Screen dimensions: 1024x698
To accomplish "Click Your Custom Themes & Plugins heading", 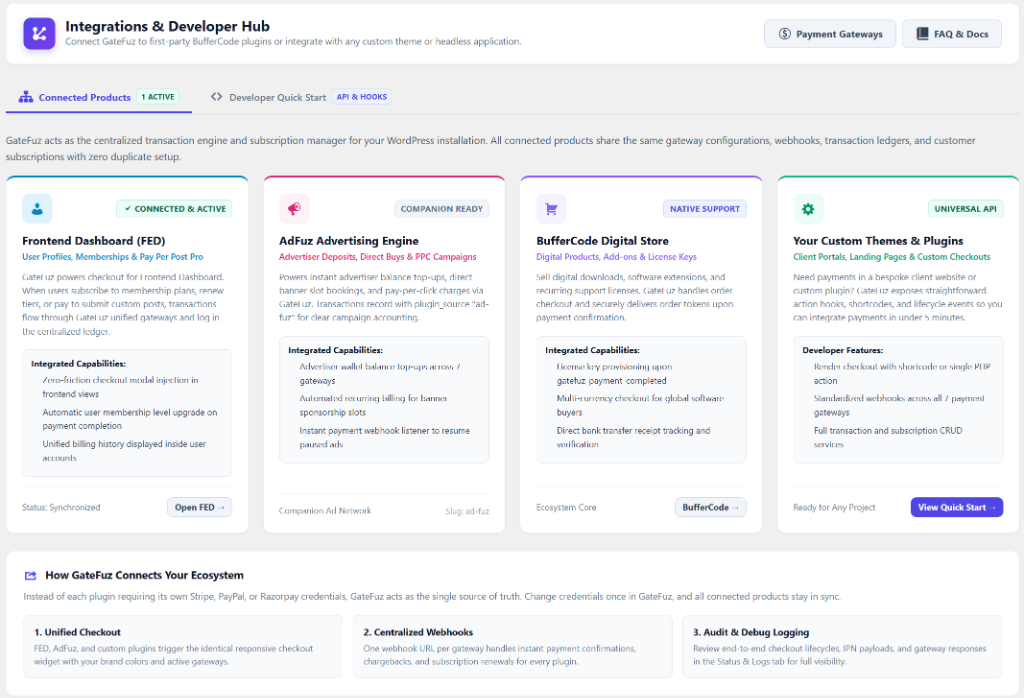I will click(x=878, y=241).
